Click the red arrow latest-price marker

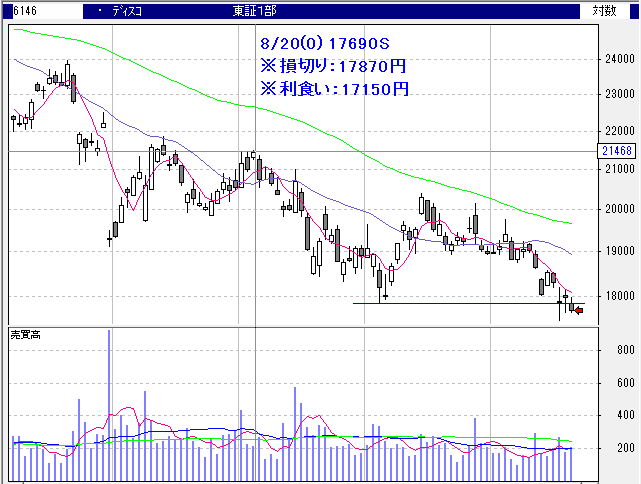pyautogui.click(x=578, y=310)
